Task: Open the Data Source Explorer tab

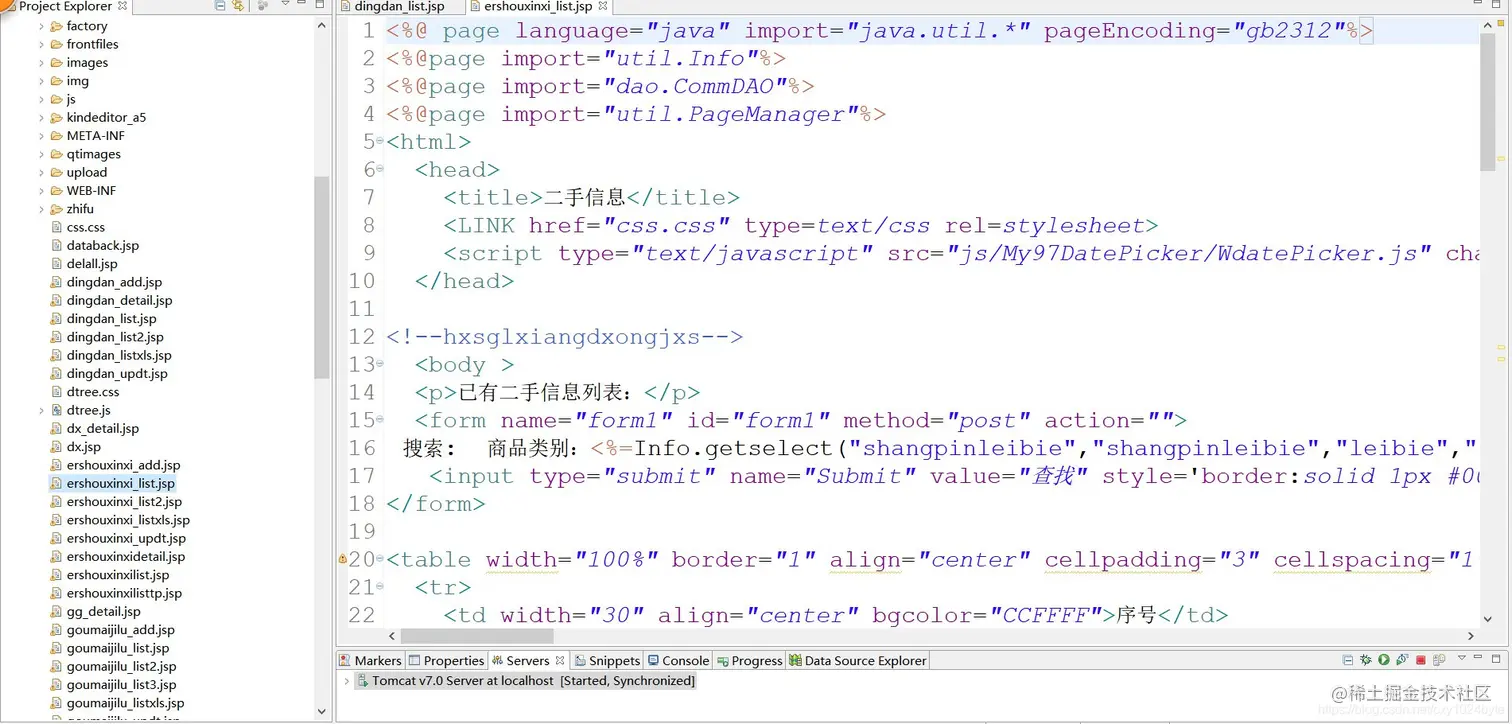Action: pos(858,660)
